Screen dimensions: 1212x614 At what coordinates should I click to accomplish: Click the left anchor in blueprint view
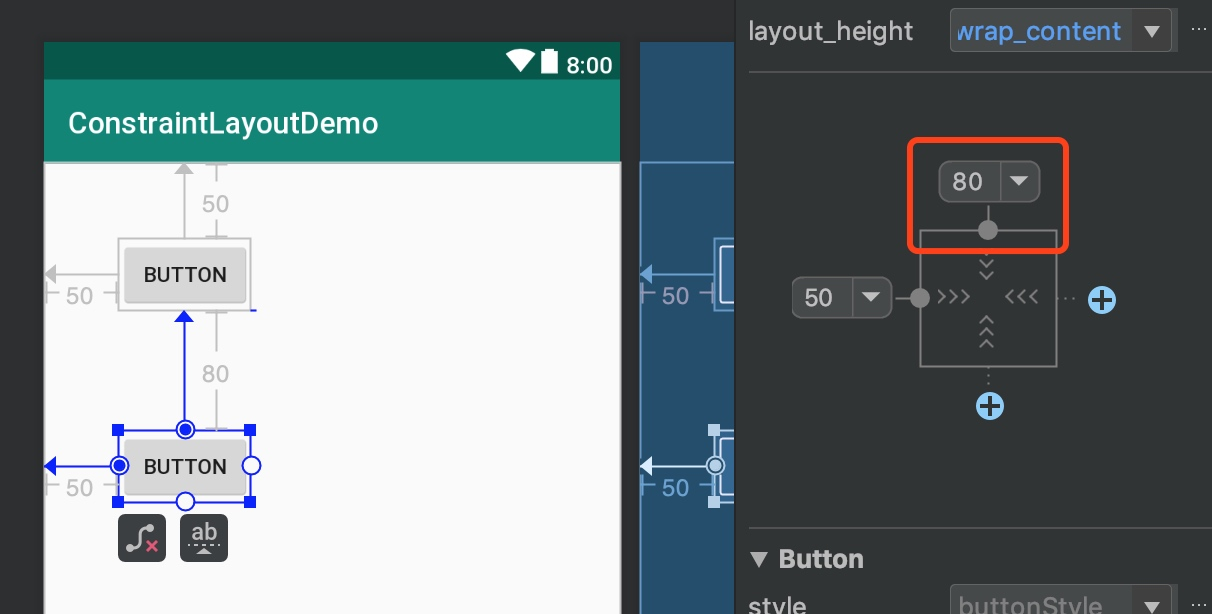pyautogui.click(x=715, y=466)
